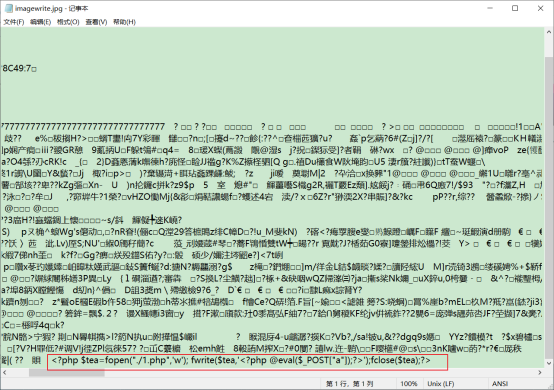Open the 编辑(E) Edit menu
The height and width of the screenshot is (390, 554).
pos(40,22)
